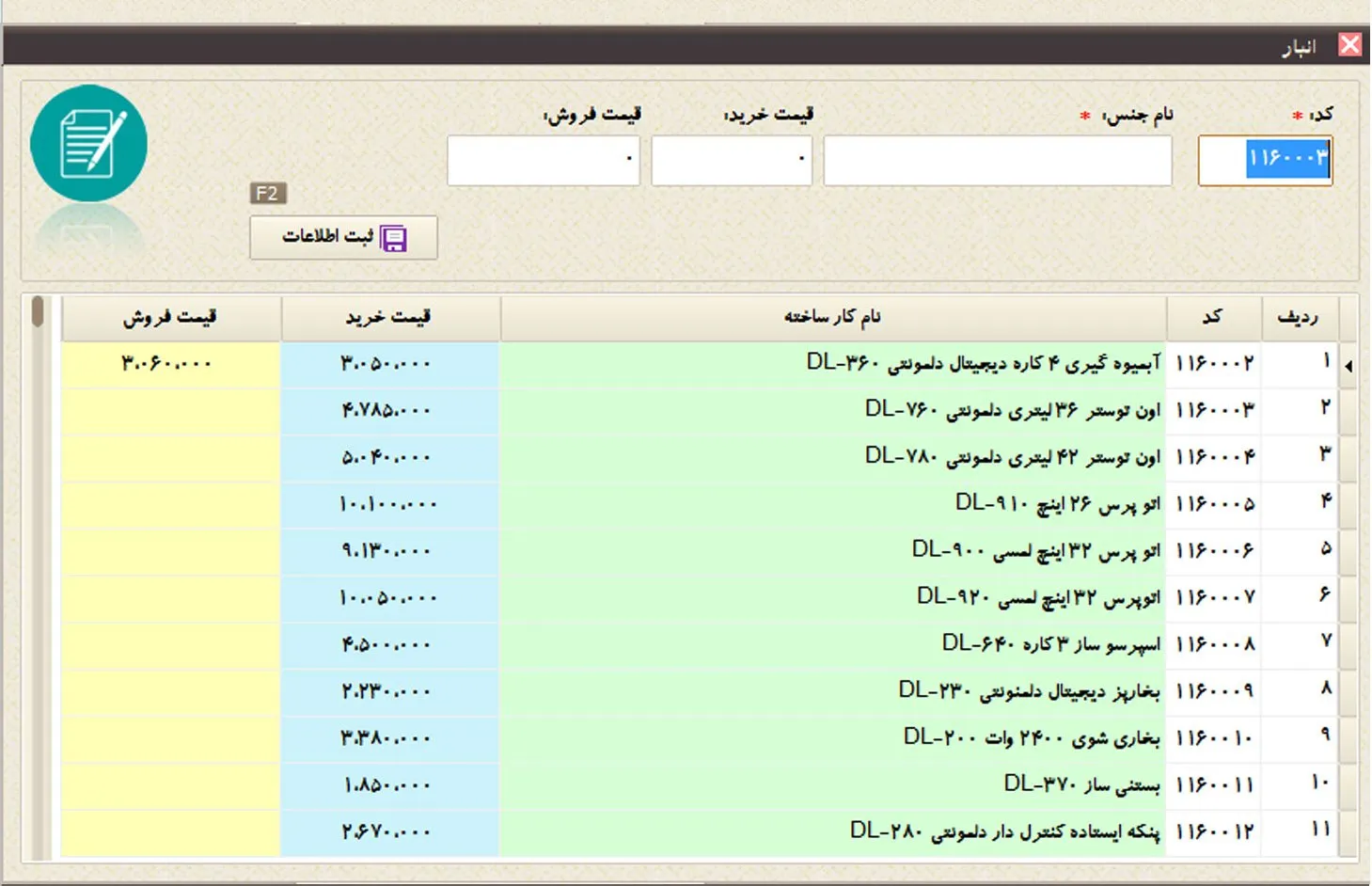Focus the کد input field

pos(1265,160)
